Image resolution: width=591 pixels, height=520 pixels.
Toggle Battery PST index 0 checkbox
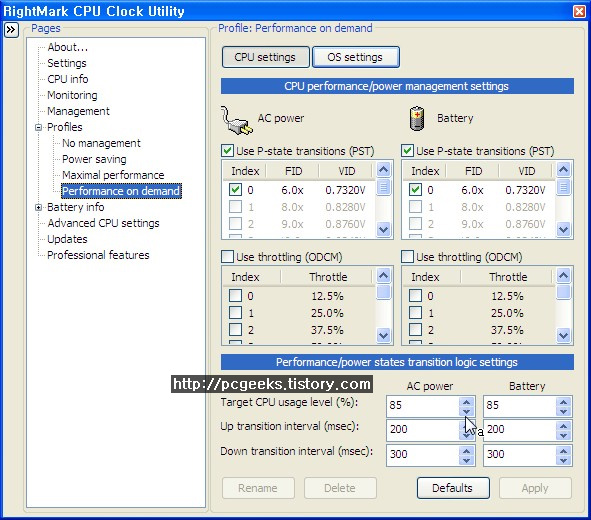(x=415, y=189)
